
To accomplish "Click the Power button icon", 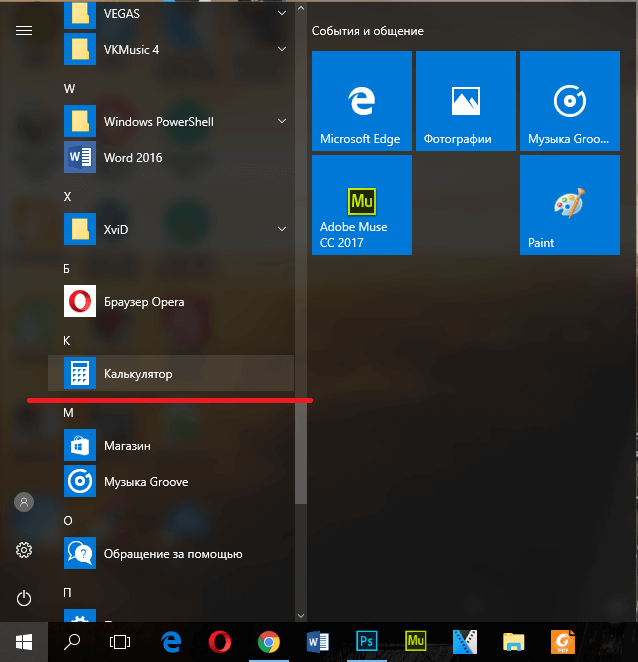I will point(24,598).
